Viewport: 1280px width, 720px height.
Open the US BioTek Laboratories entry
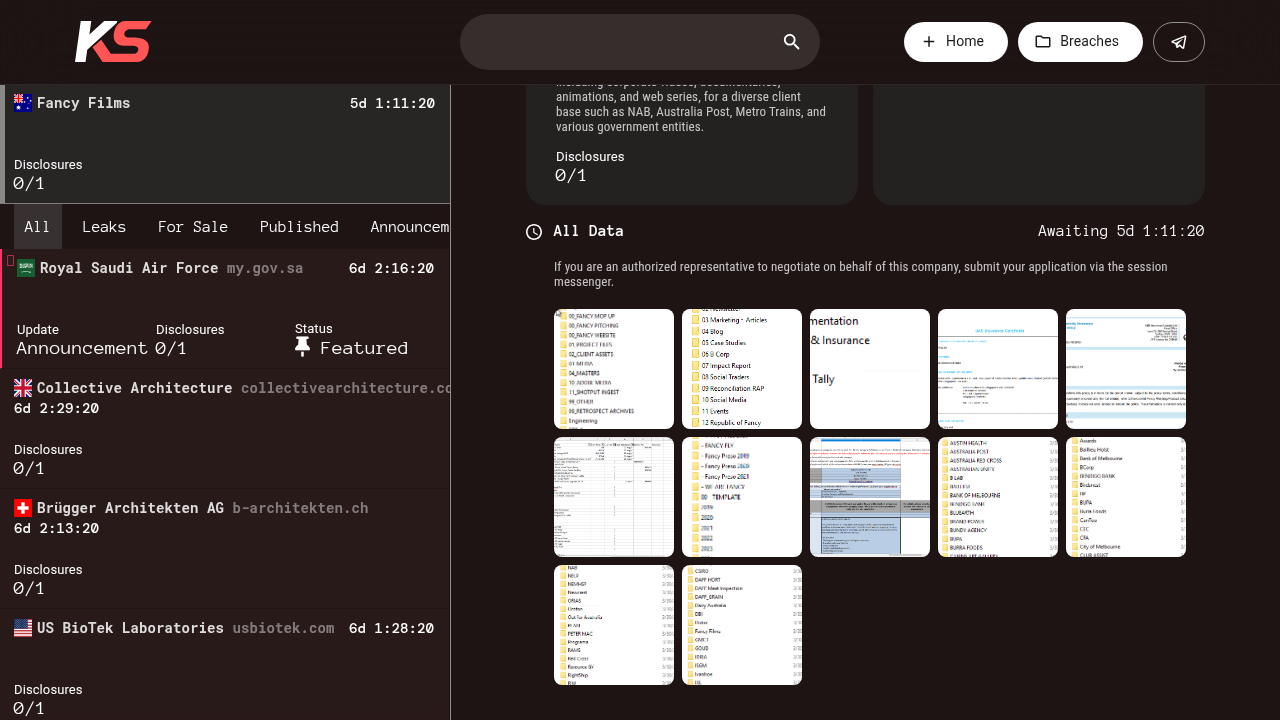[225, 665]
